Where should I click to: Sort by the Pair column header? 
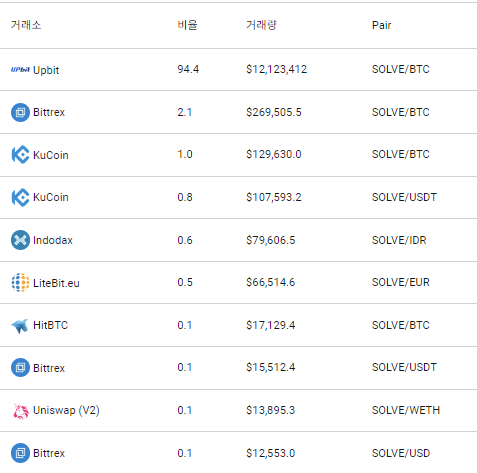tap(381, 25)
